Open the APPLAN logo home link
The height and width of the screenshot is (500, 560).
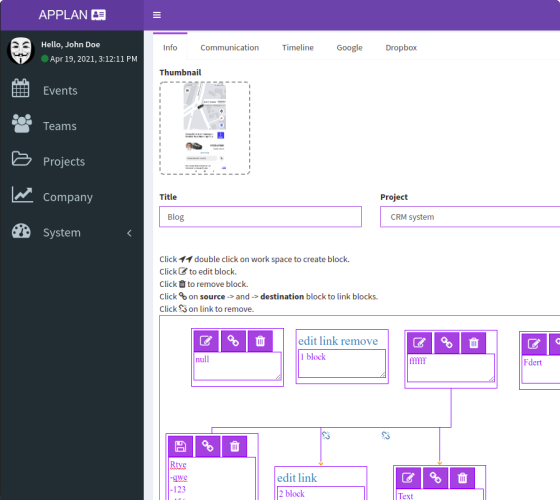click(x=72, y=15)
